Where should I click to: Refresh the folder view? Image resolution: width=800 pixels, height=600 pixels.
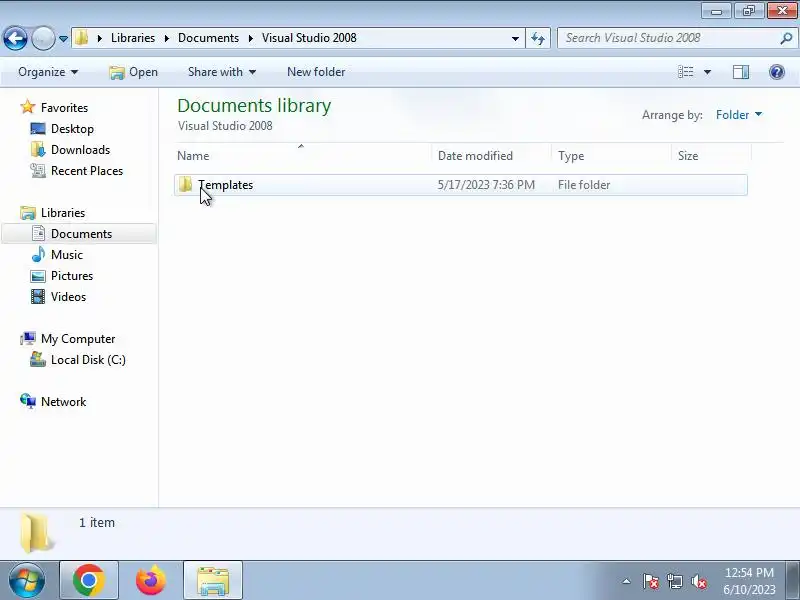pyautogui.click(x=538, y=38)
